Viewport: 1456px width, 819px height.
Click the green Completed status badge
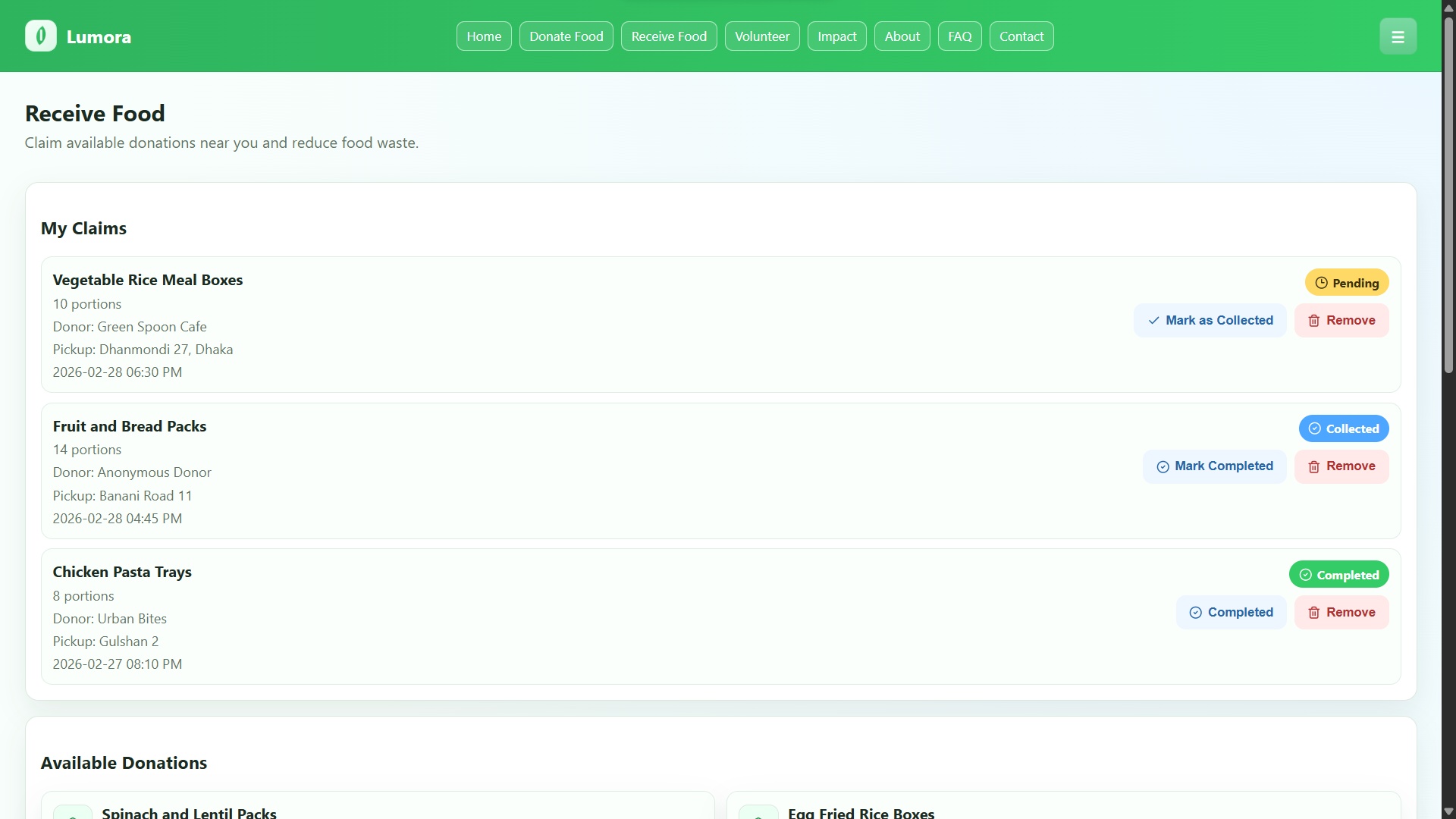point(1338,575)
